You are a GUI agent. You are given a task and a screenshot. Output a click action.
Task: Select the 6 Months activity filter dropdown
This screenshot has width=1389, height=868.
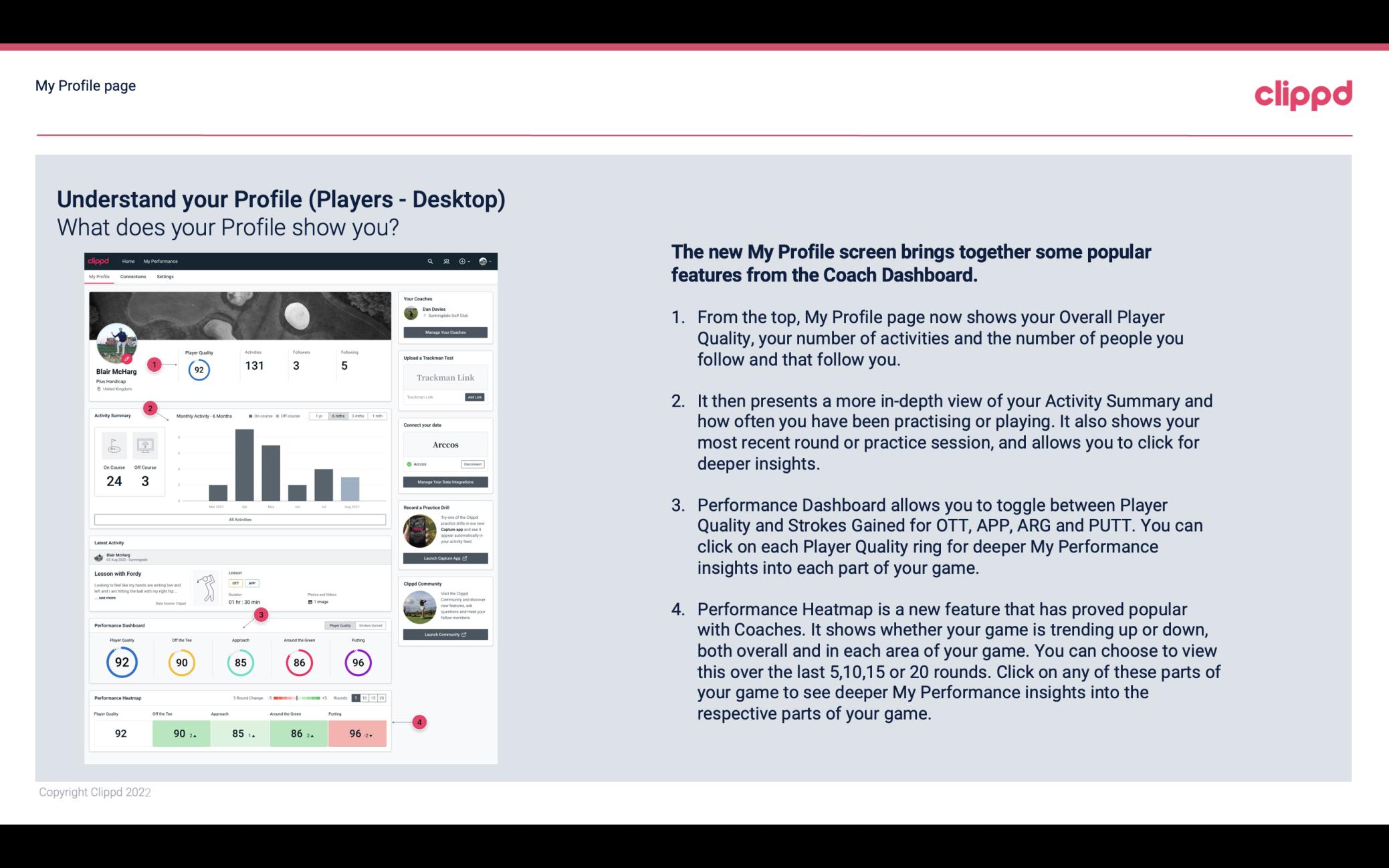point(339,417)
